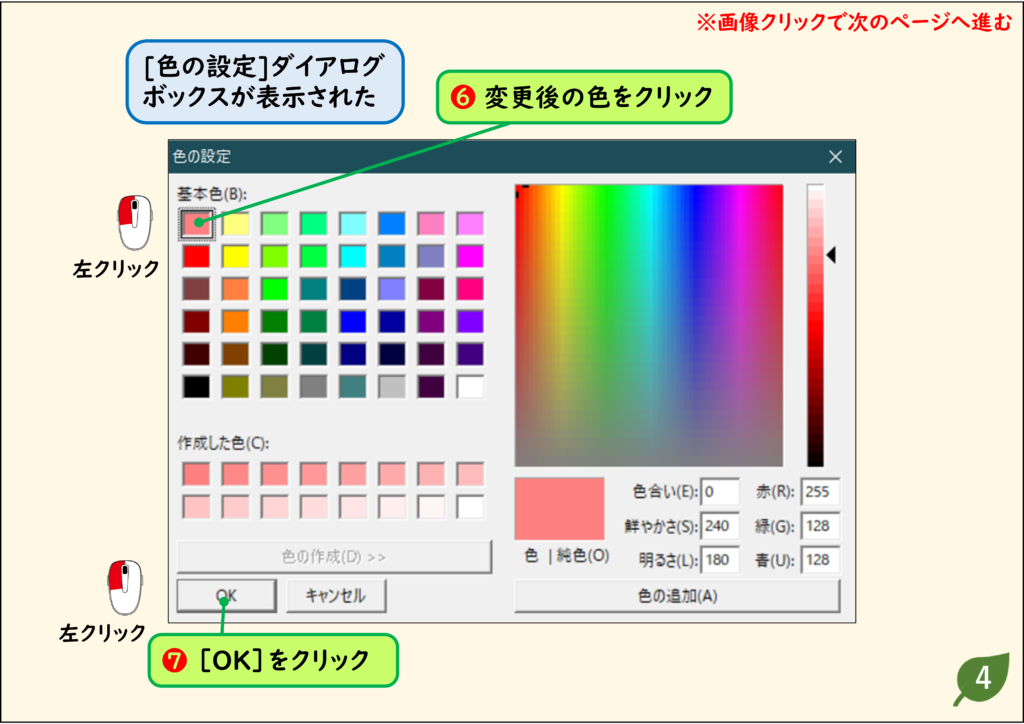The height and width of the screenshot is (724, 1024).
Task: Choose the medium gray basic color swatch
Action: click(314, 386)
